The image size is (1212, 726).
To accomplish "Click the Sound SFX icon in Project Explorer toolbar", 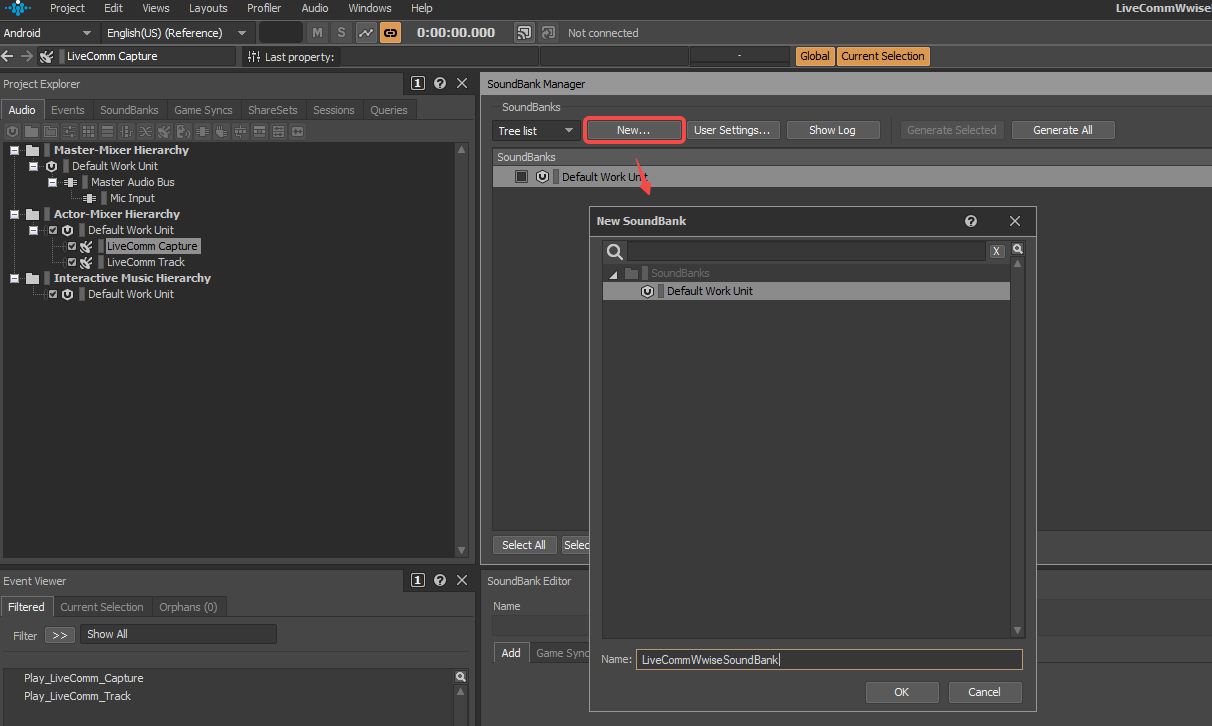I will 165,131.
